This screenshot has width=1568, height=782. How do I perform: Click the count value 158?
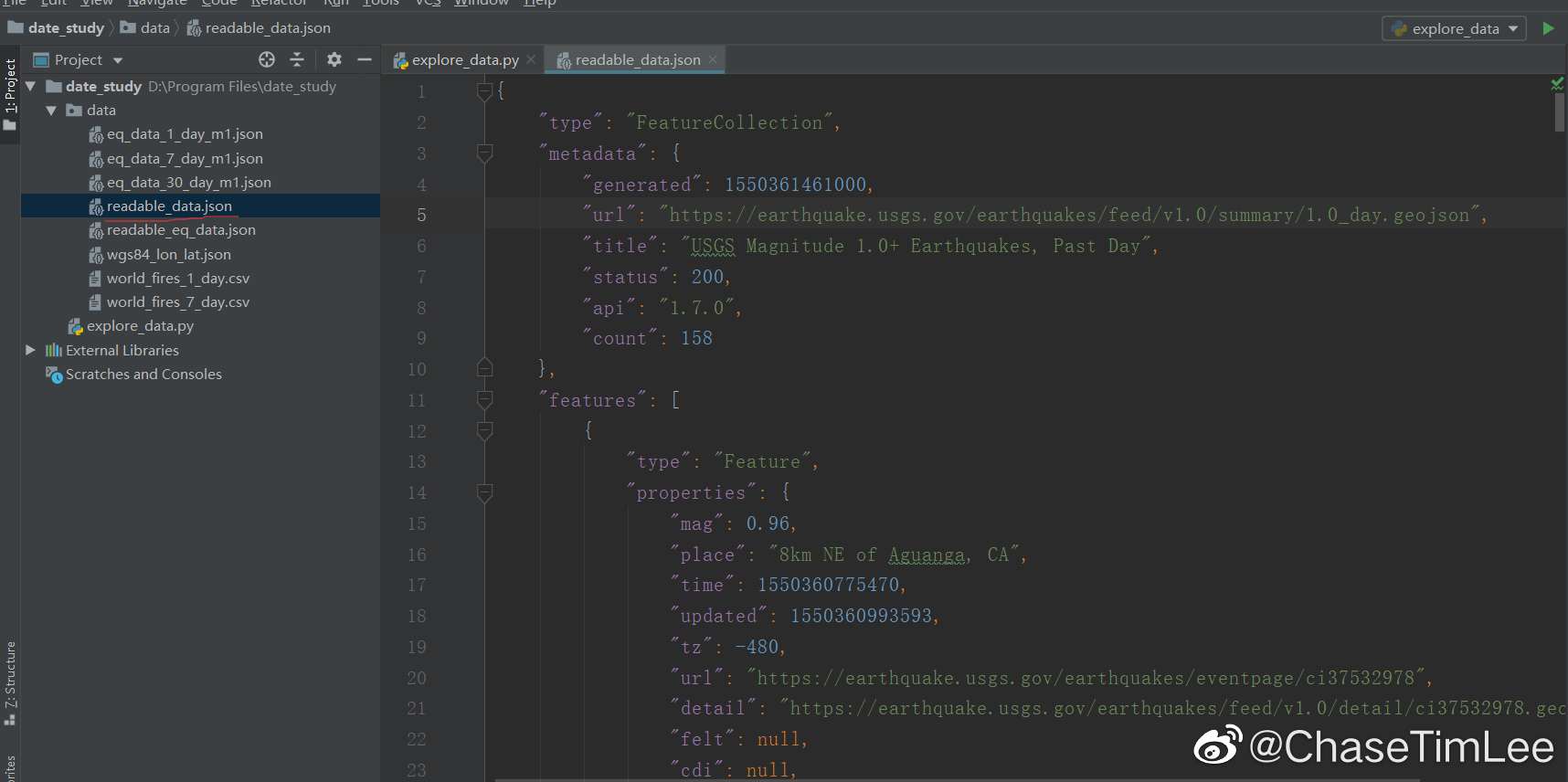696,338
